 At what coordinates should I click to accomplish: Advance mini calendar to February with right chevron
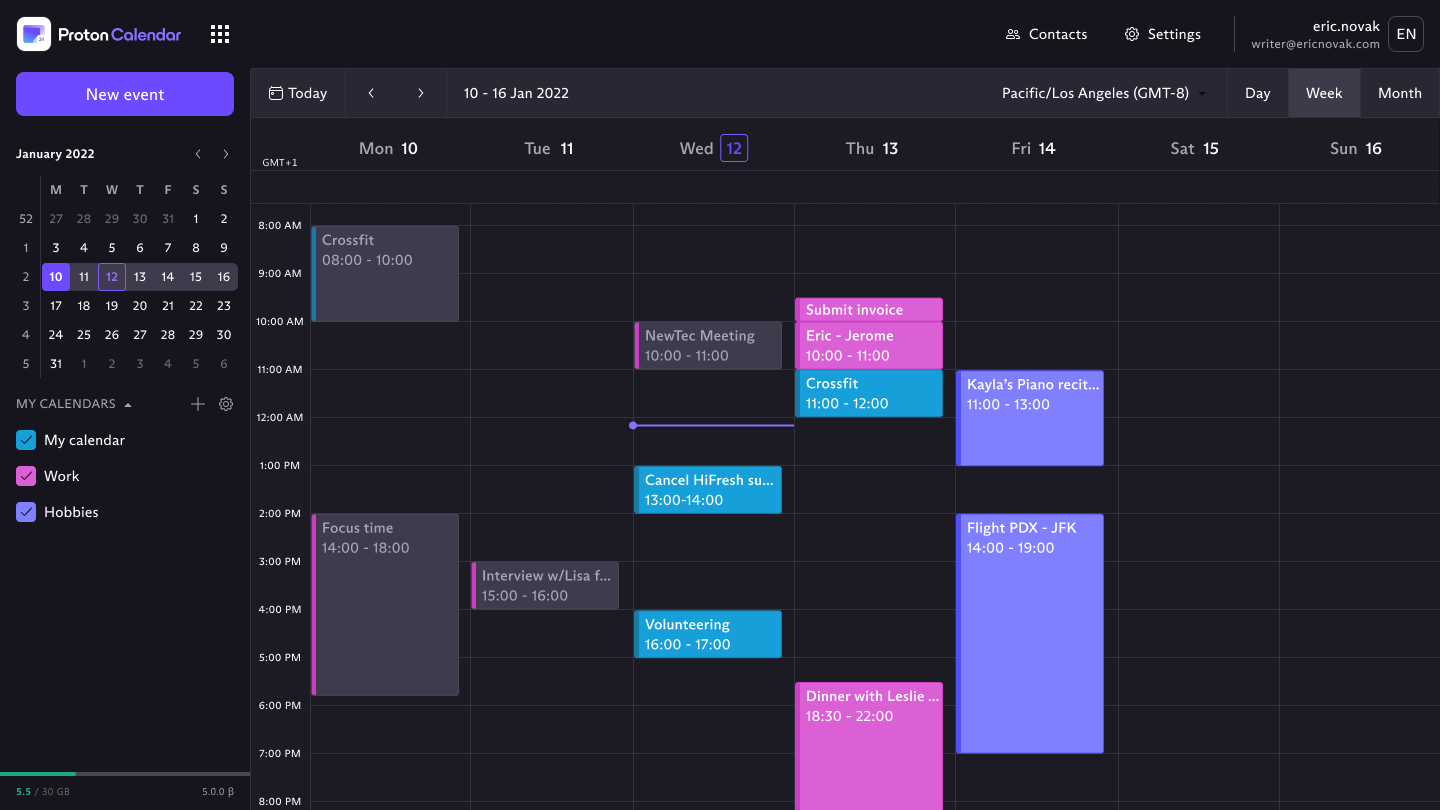point(225,154)
